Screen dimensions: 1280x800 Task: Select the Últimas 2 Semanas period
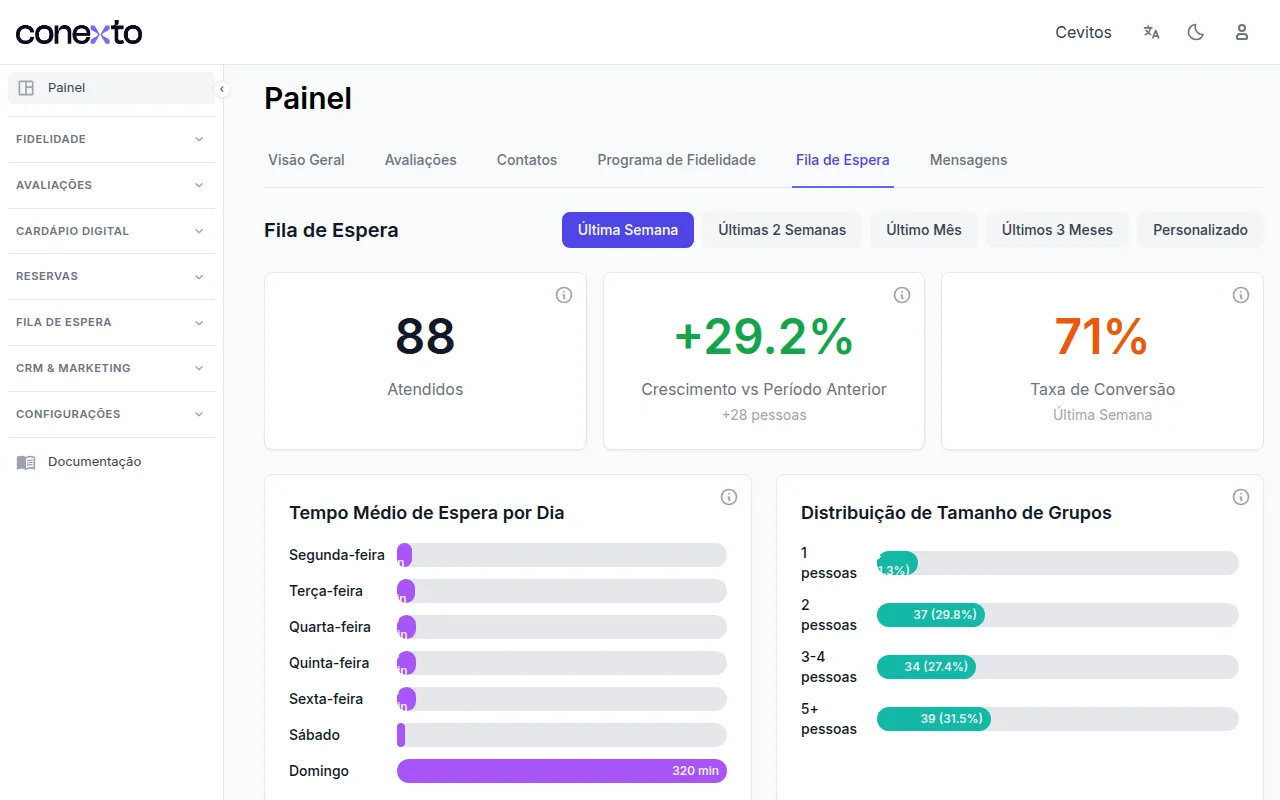click(782, 230)
